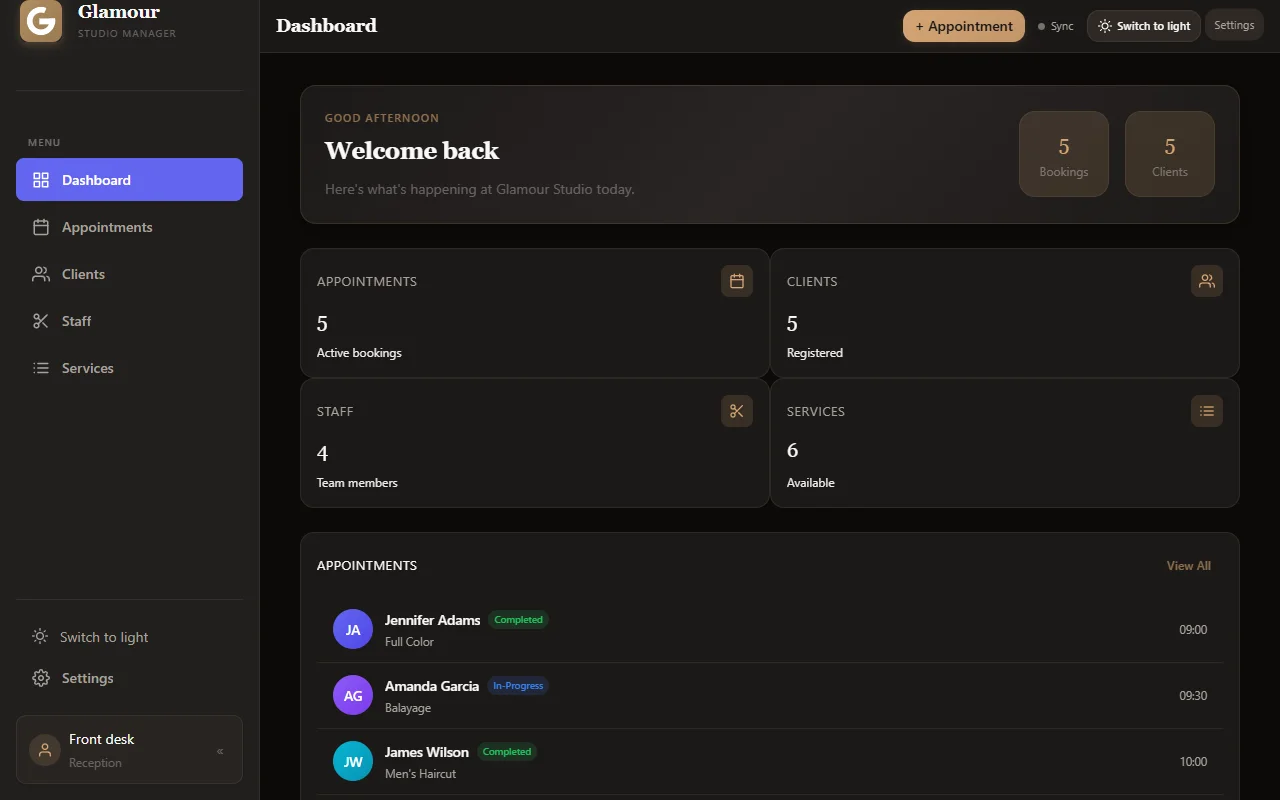This screenshot has width=1280, height=800.
Task: Click the Completed badge for James Wilson
Action: click(507, 752)
